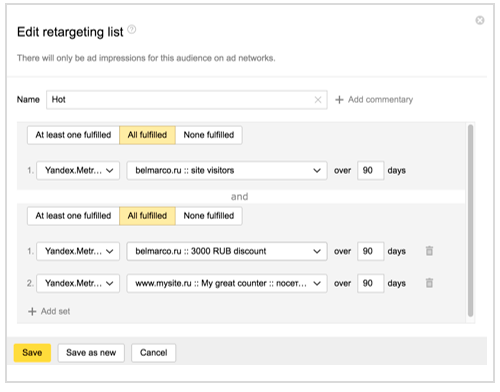Click the plus icon for Add commentary
Viewport: 500px width, 392px height.
coord(339,100)
